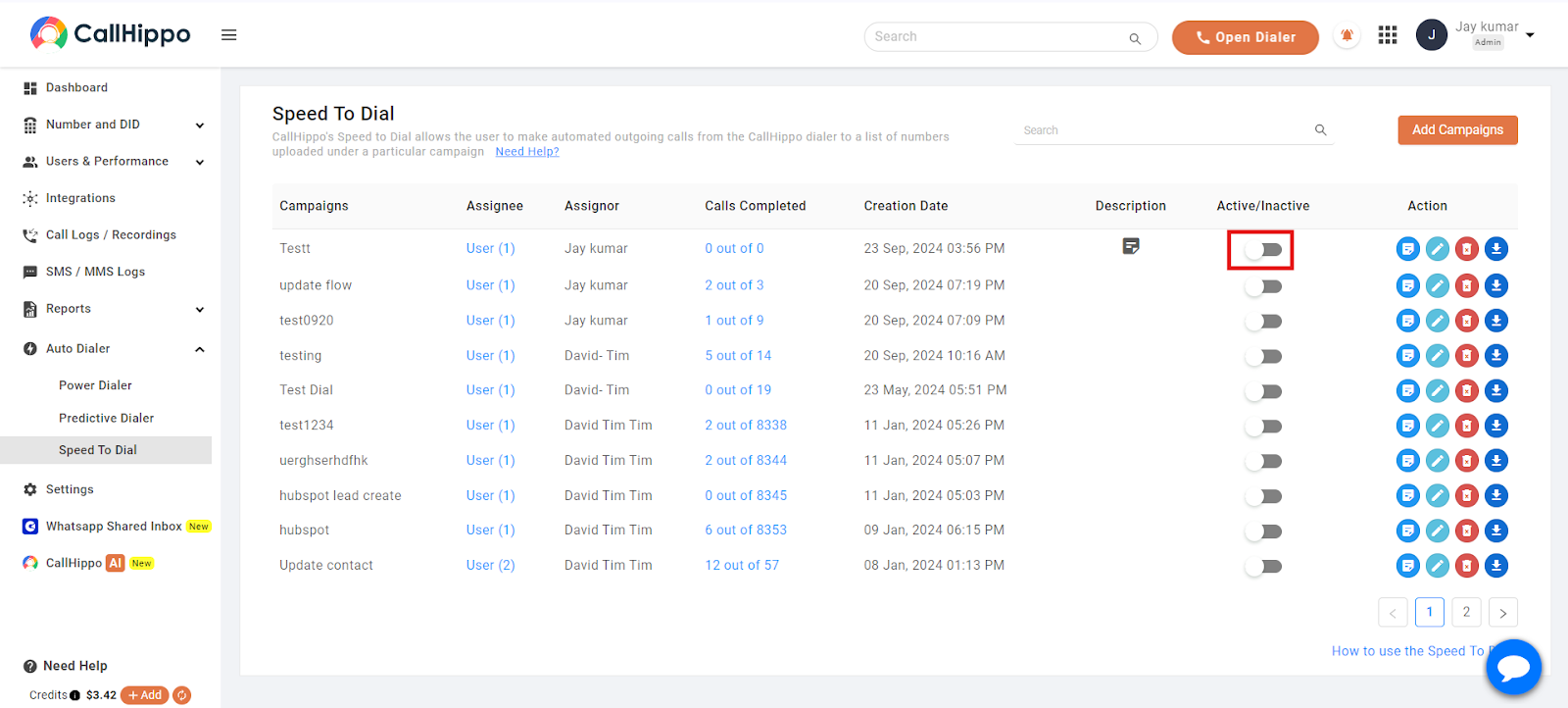Open the live chat bubble
1568x708 pixels.
pos(1513,668)
